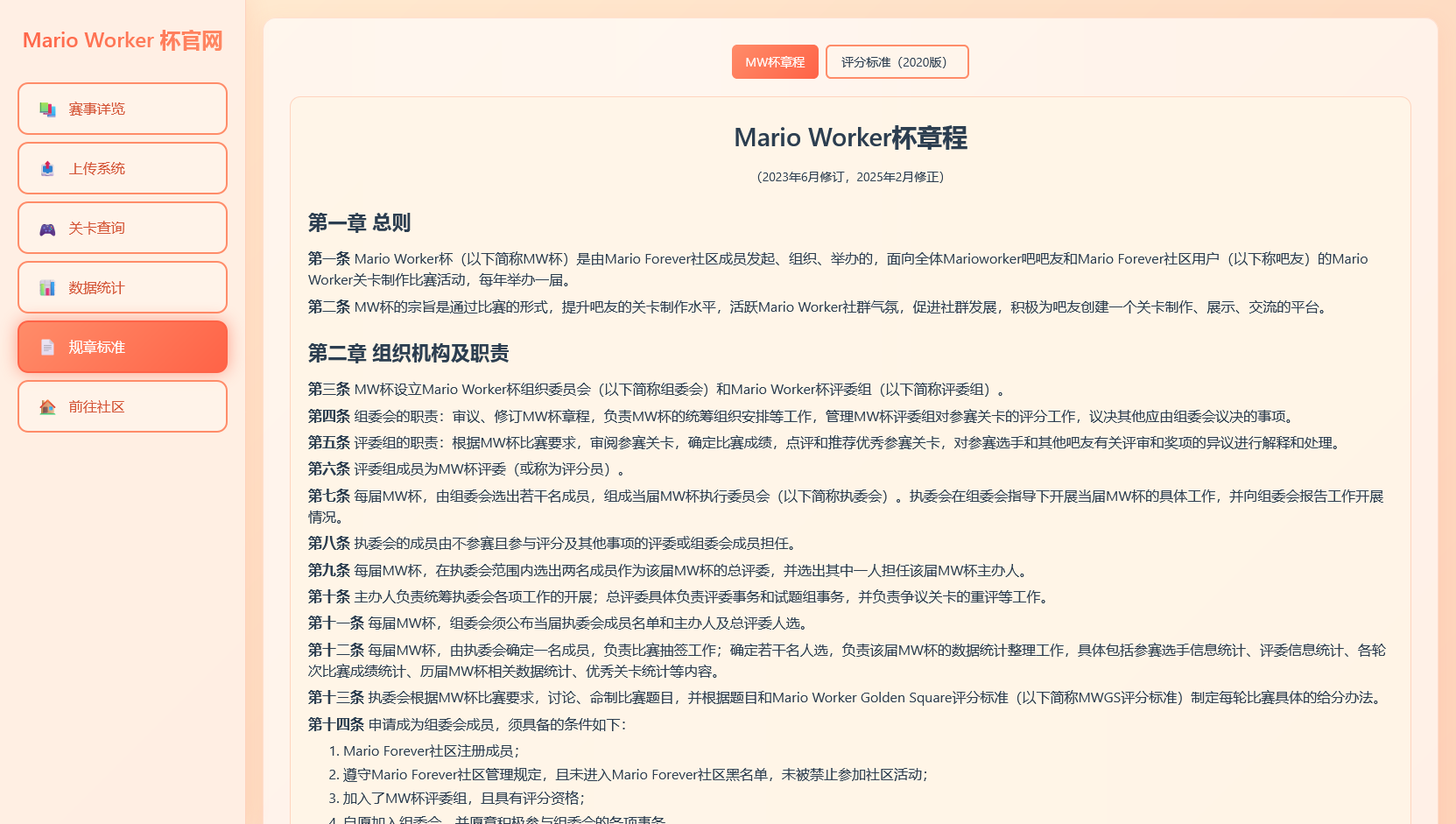Select the 规章标准 sidebar entry
Image resolution: width=1456 pixels, height=824 pixels.
click(123, 347)
